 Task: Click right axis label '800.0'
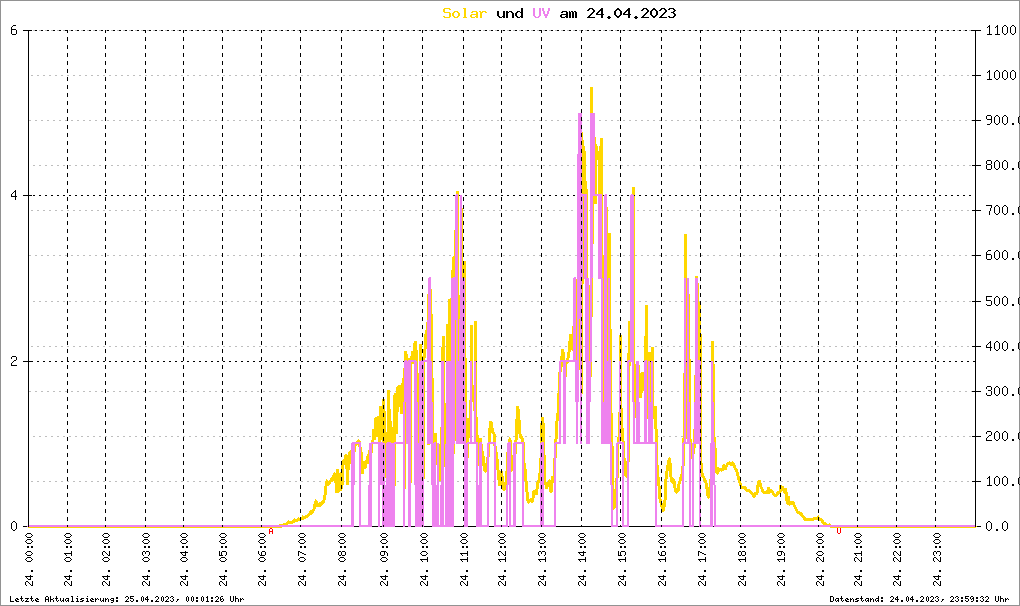coord(1002,165)
